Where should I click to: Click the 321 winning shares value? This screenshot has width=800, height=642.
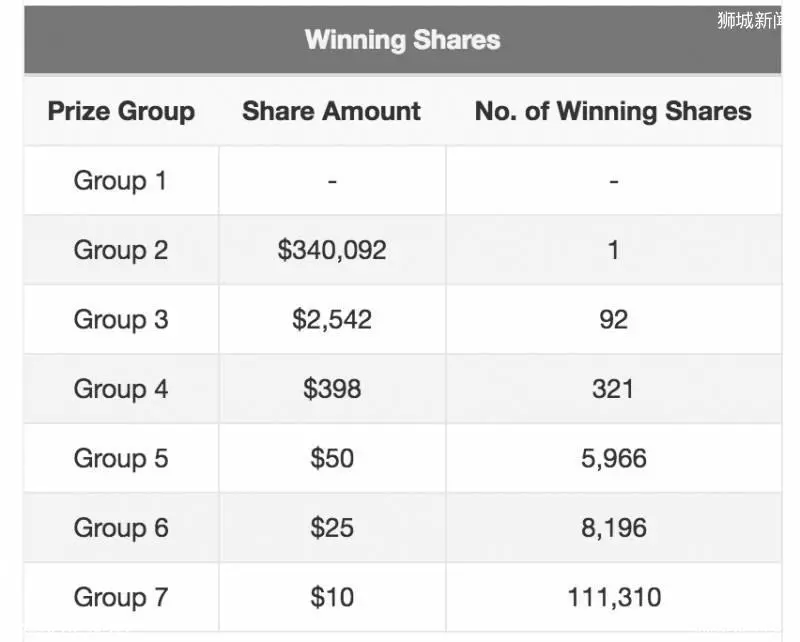[x=613, y=389]
